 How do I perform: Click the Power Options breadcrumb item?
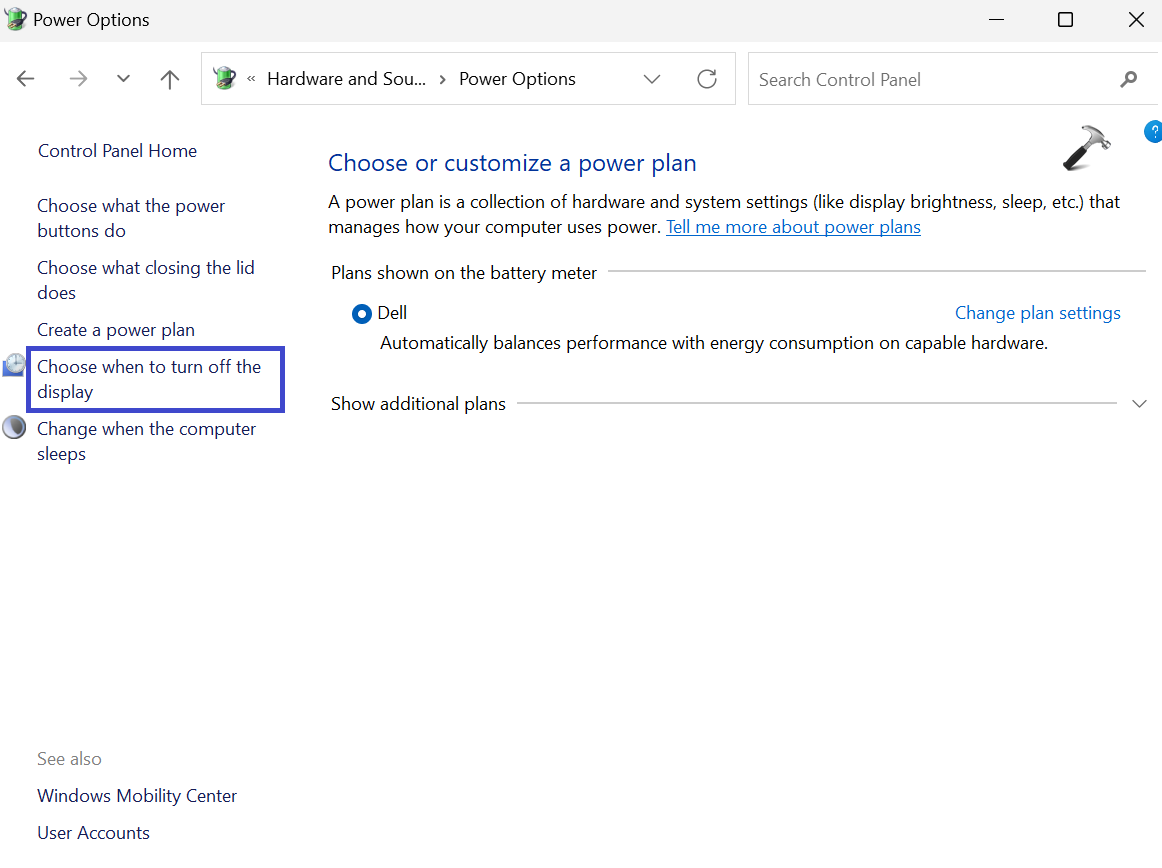pyautogui.click(x=517, y=79)
